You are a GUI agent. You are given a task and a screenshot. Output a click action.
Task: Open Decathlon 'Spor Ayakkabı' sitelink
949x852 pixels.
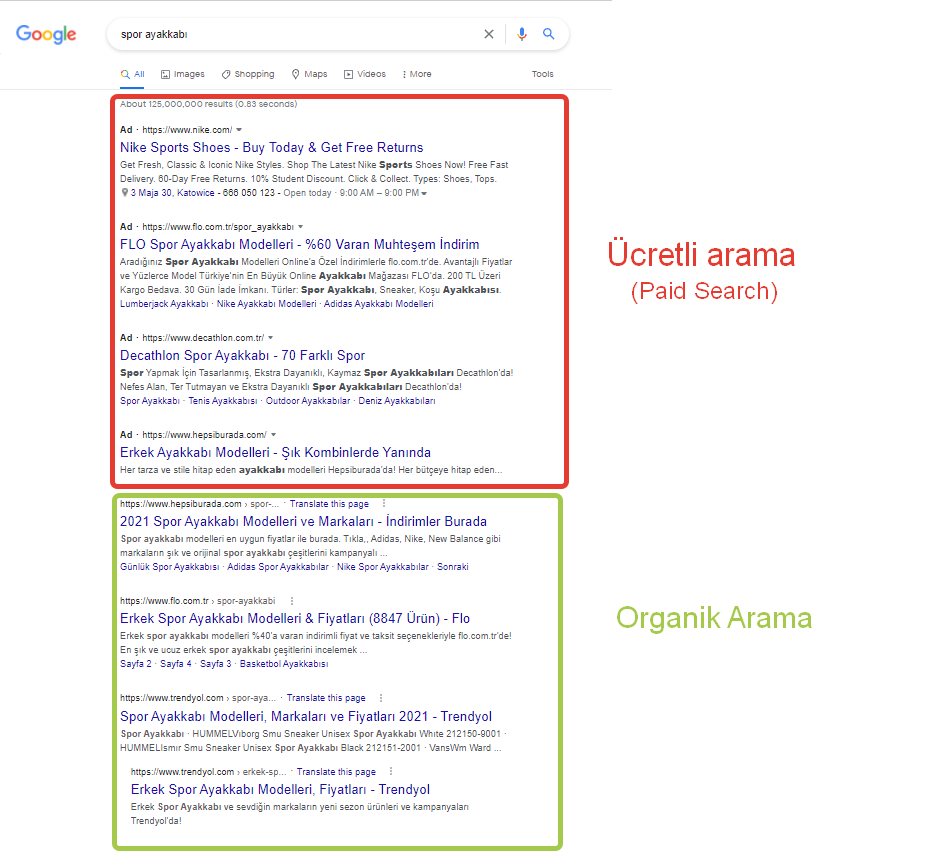pyautogui.click(x=149, y=401)
